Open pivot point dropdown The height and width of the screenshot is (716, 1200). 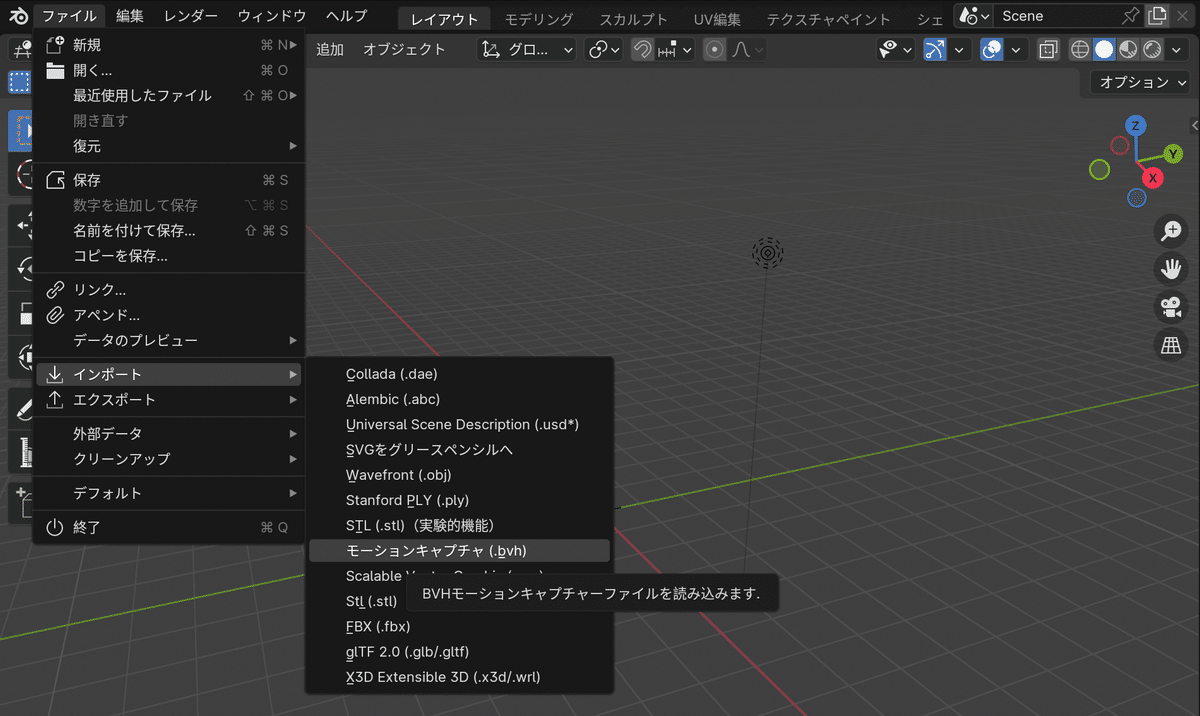[604, 49]
